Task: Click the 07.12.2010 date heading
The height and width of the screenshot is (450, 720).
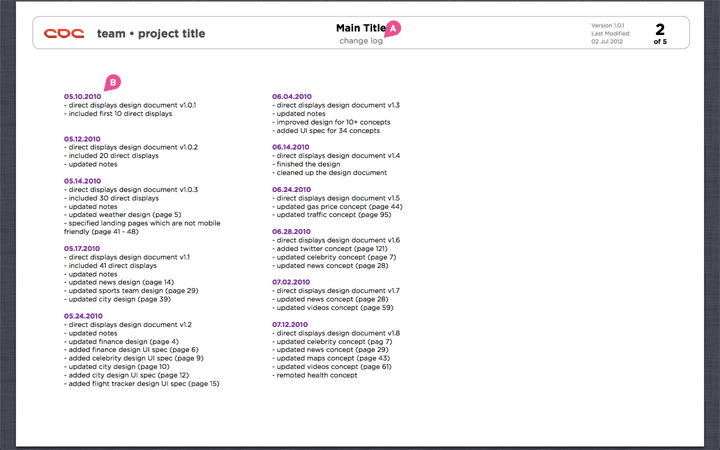Action: pos(292,324)
